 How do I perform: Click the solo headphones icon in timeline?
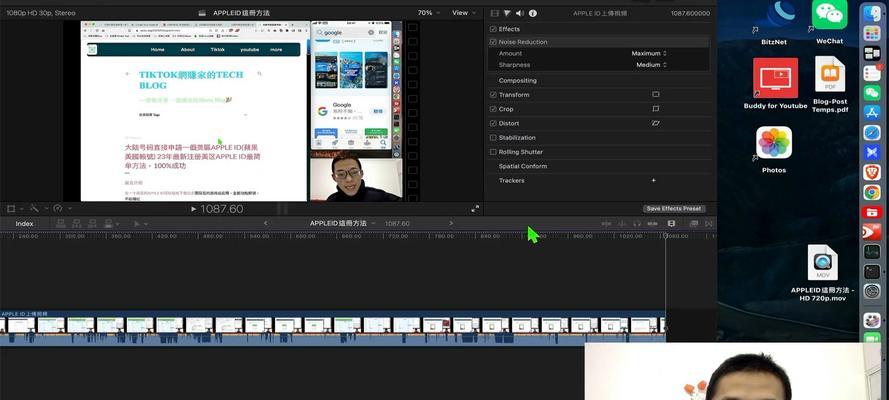[637, 224]
